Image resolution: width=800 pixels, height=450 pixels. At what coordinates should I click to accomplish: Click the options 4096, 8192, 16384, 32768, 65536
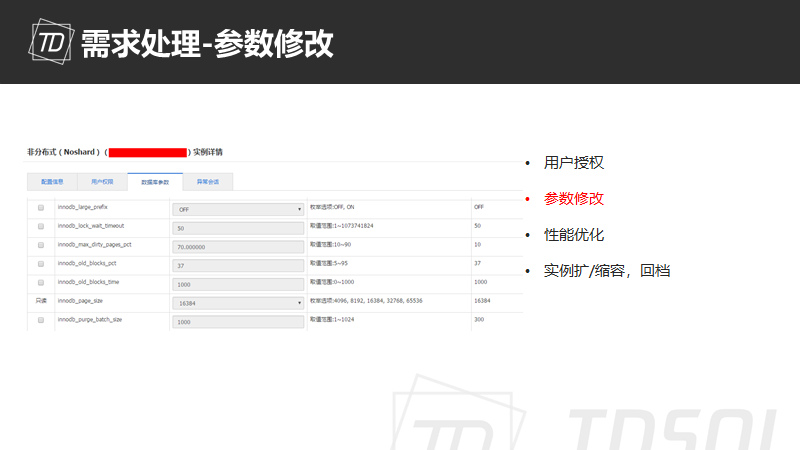click(378, 301)
